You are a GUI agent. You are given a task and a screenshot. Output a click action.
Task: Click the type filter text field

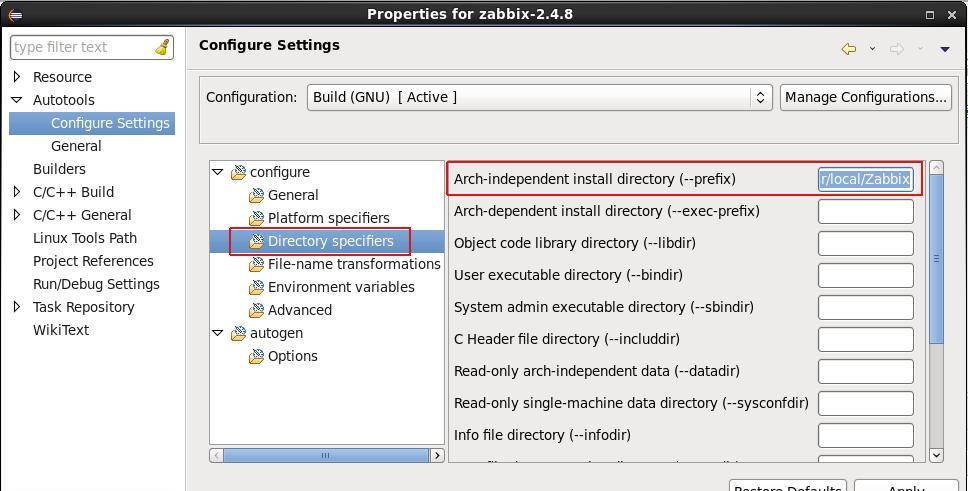click(x=80, y=47)
